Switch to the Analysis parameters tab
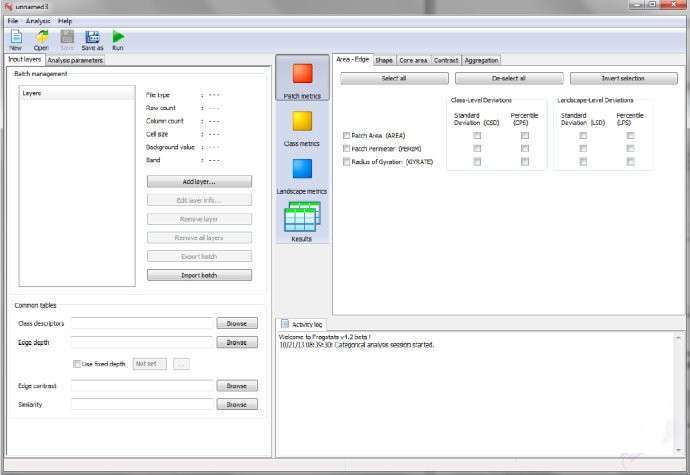 (x=75, y=60)
